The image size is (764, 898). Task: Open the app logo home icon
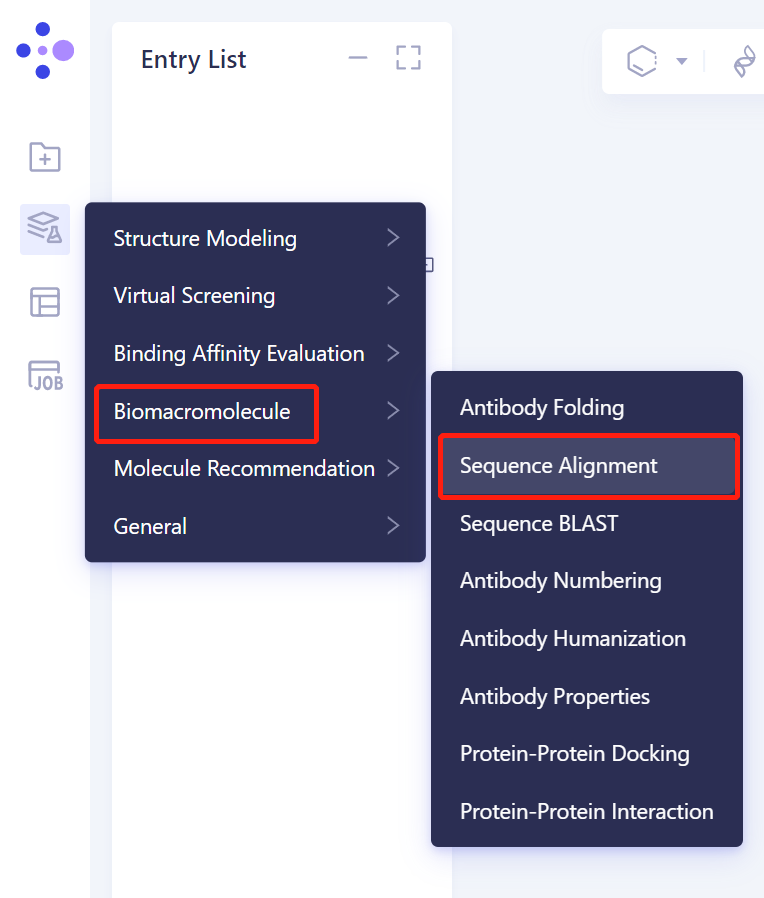pyautogui.click(x=44, y=50)
